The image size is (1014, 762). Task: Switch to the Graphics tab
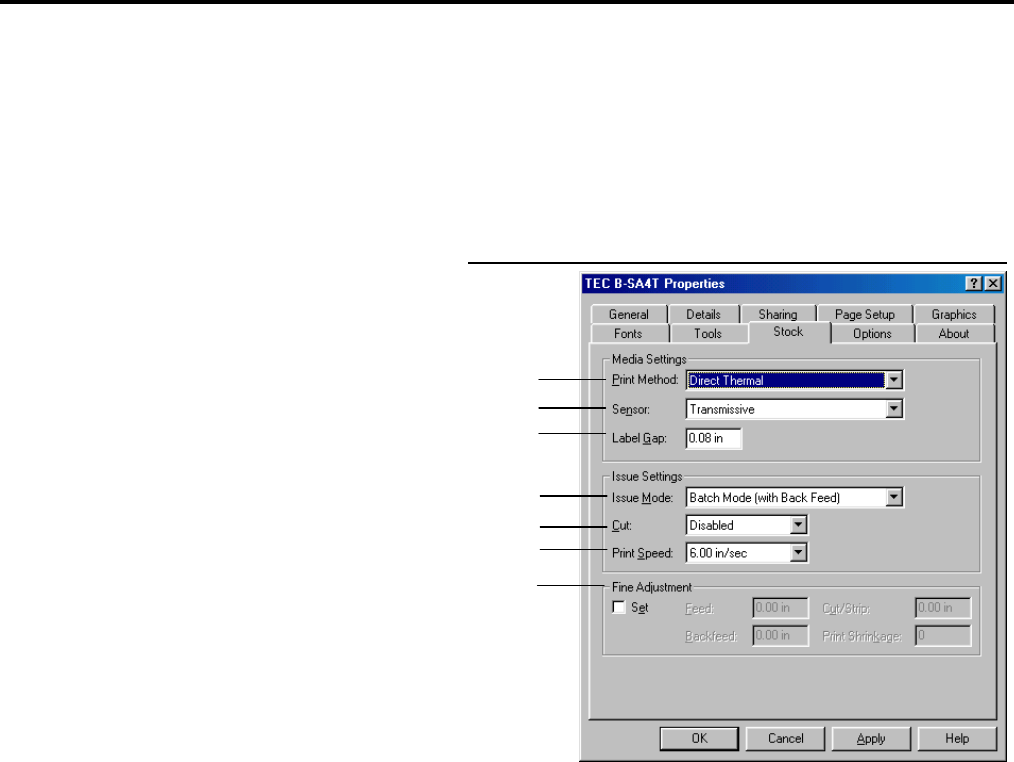(954, 314)
